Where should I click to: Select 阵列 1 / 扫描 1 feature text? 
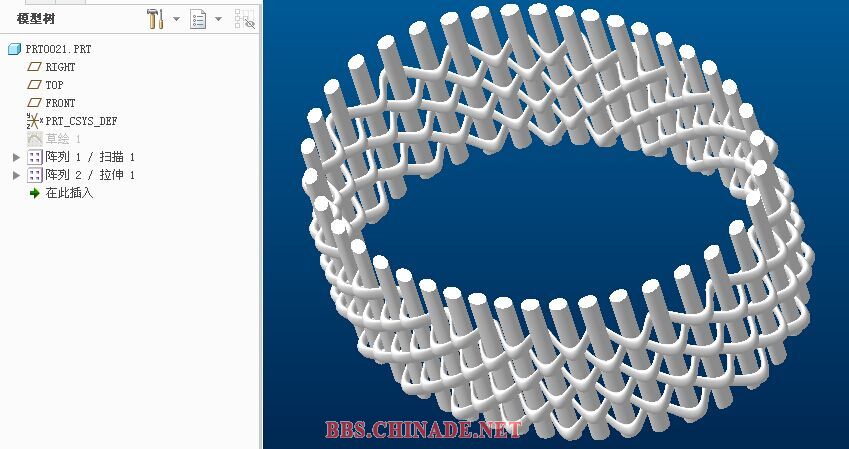pyautogui.click(x=90, y=157)
